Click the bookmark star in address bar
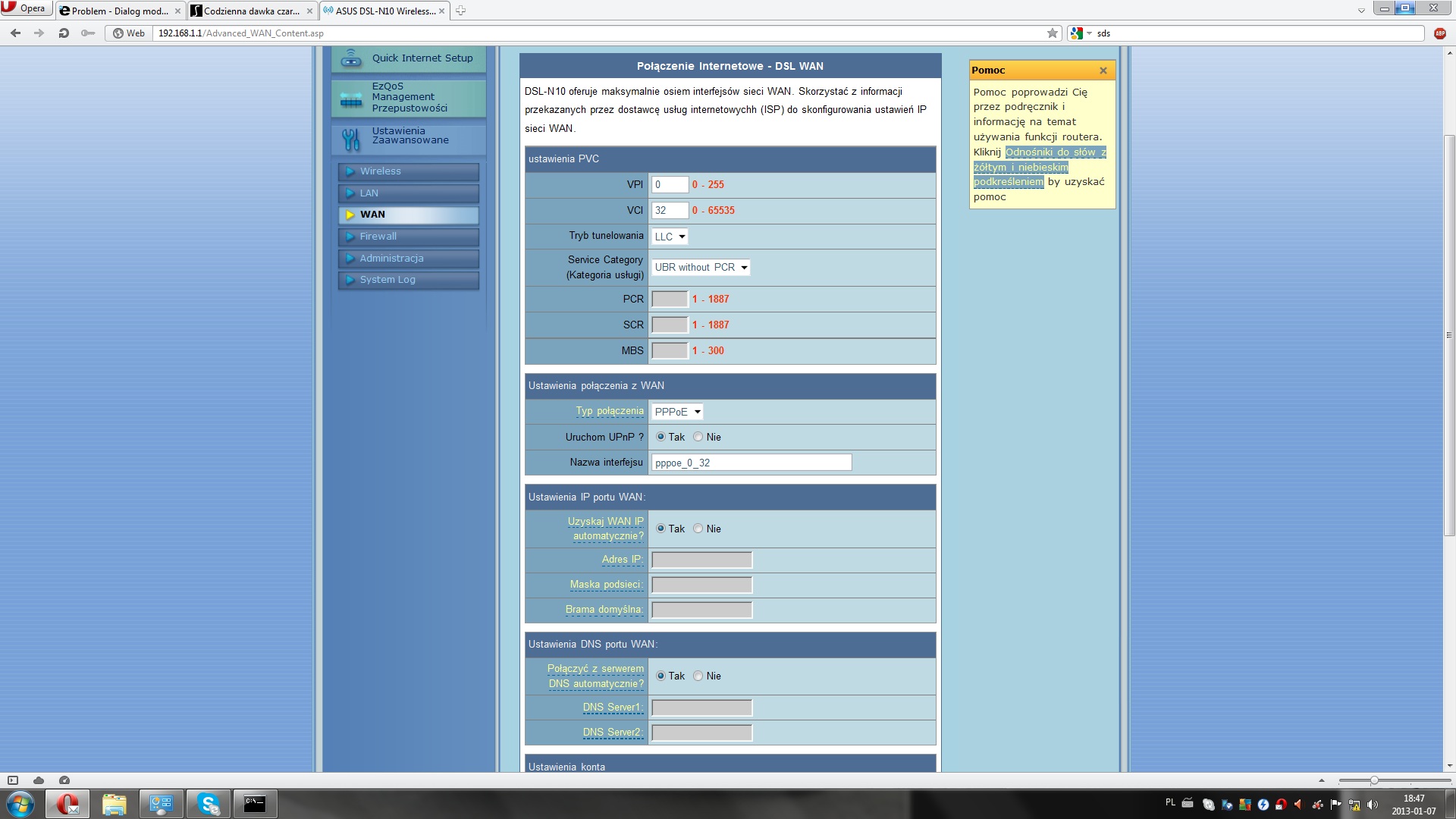This screenshot has width=1456, height=819. click(x=1052, y=33)
